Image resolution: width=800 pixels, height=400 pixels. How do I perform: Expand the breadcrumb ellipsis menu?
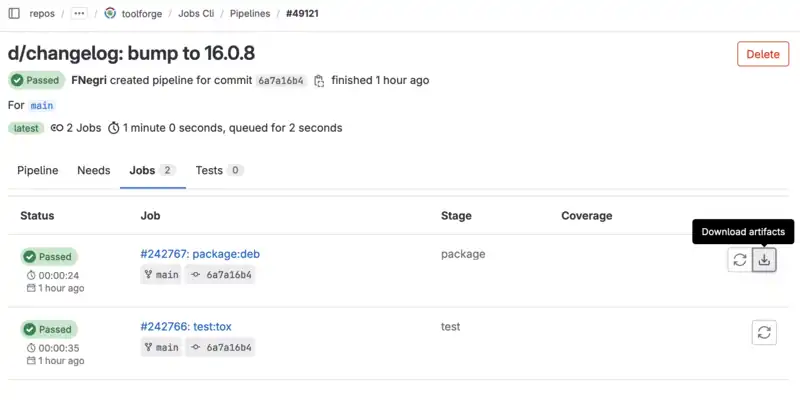coord(79,13)
